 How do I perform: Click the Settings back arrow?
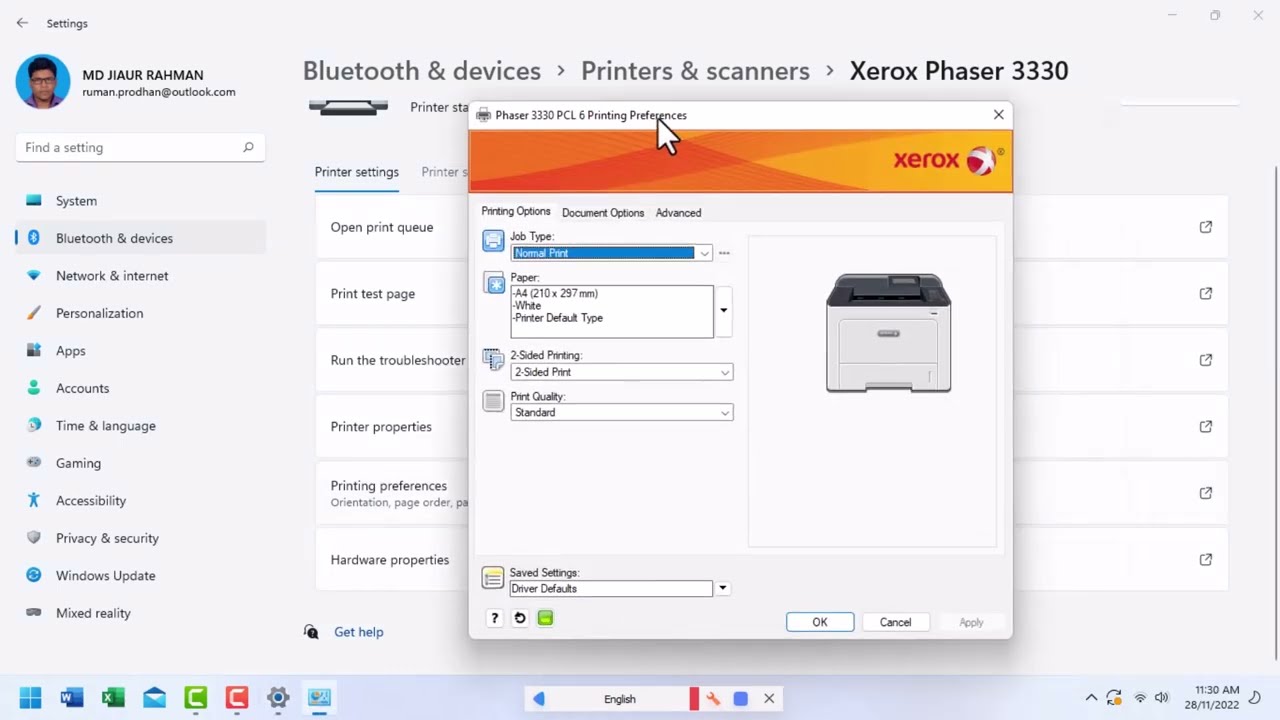[22, 23]
